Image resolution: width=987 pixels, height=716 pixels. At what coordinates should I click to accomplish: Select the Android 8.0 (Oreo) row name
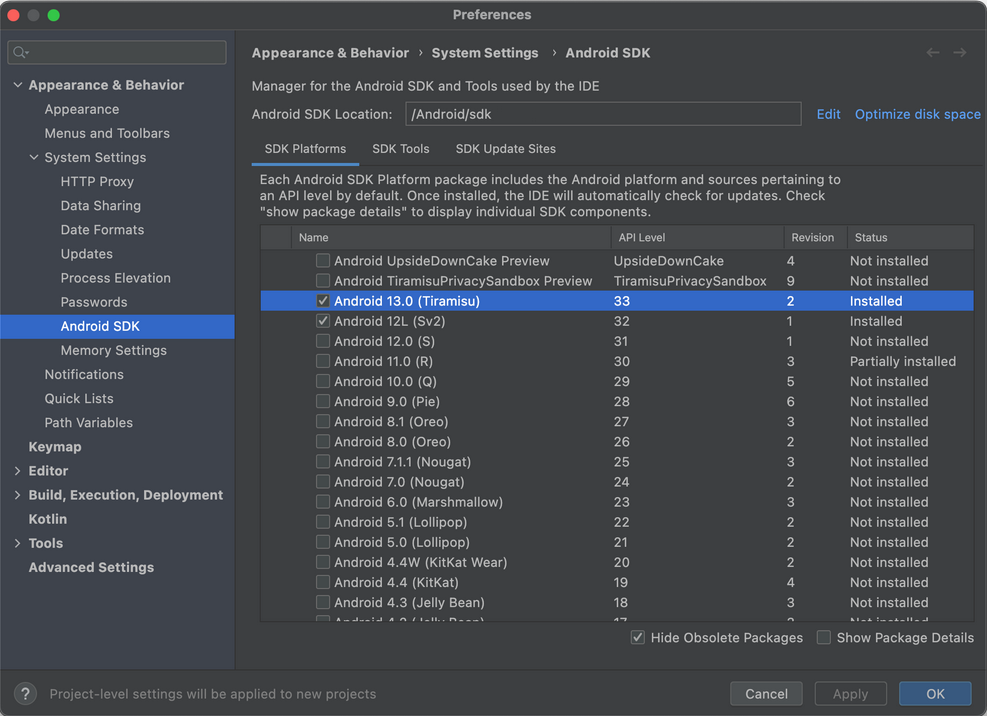click(392, 442)
